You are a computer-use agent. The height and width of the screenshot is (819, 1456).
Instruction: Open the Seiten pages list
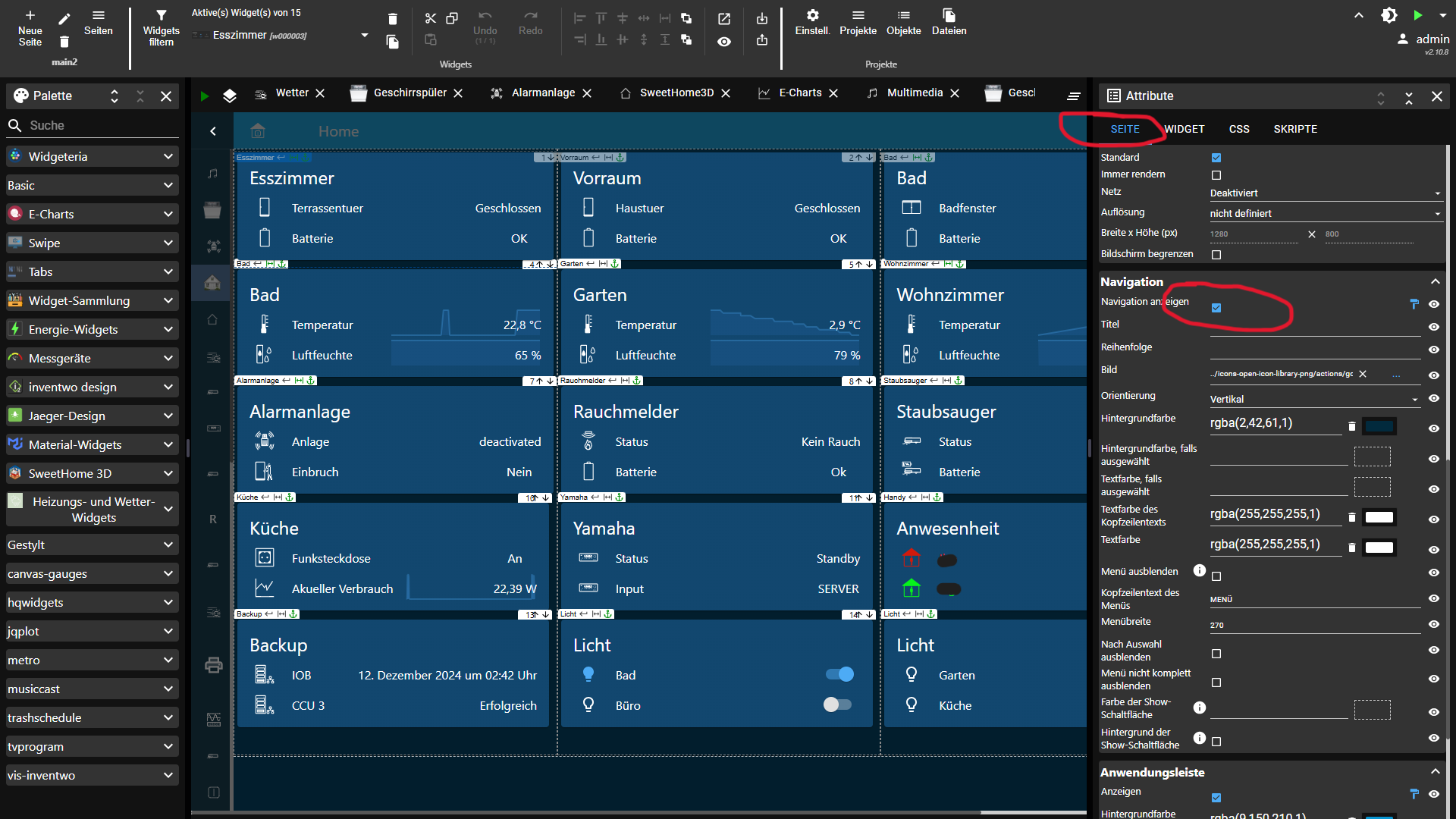99,22
